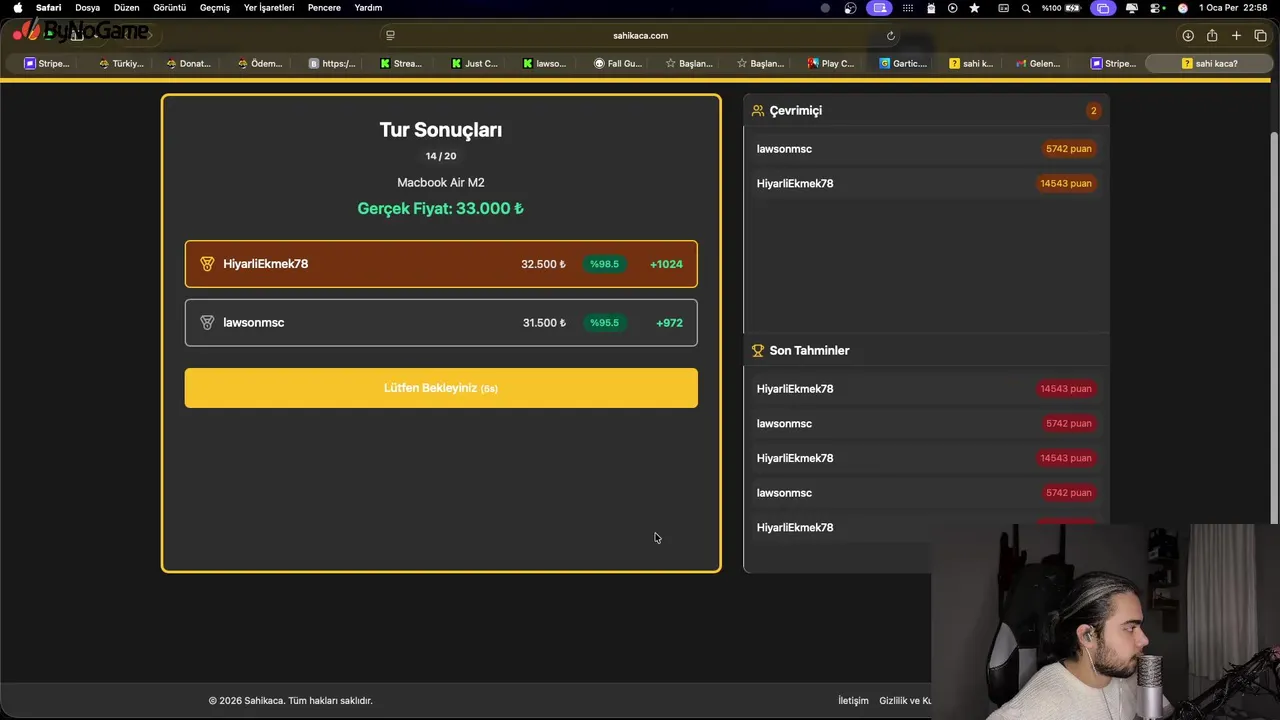Screen dimensions: 1280x720
Task: Click the Apple menu icon
Action: pyautogui.click(x=17, y=7)
